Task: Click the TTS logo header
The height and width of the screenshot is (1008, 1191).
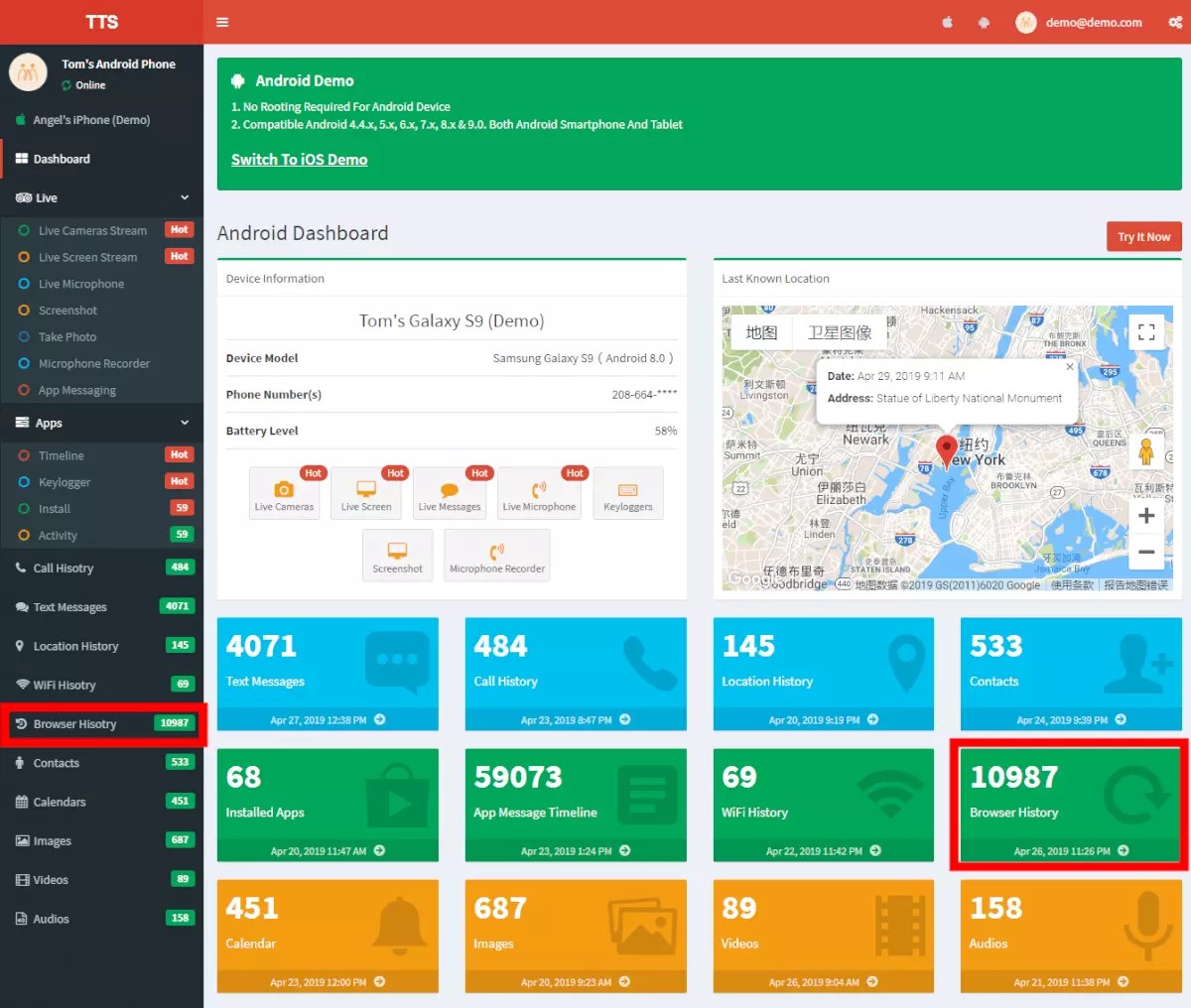Action: pyautogui.click(x=101, y=22)
